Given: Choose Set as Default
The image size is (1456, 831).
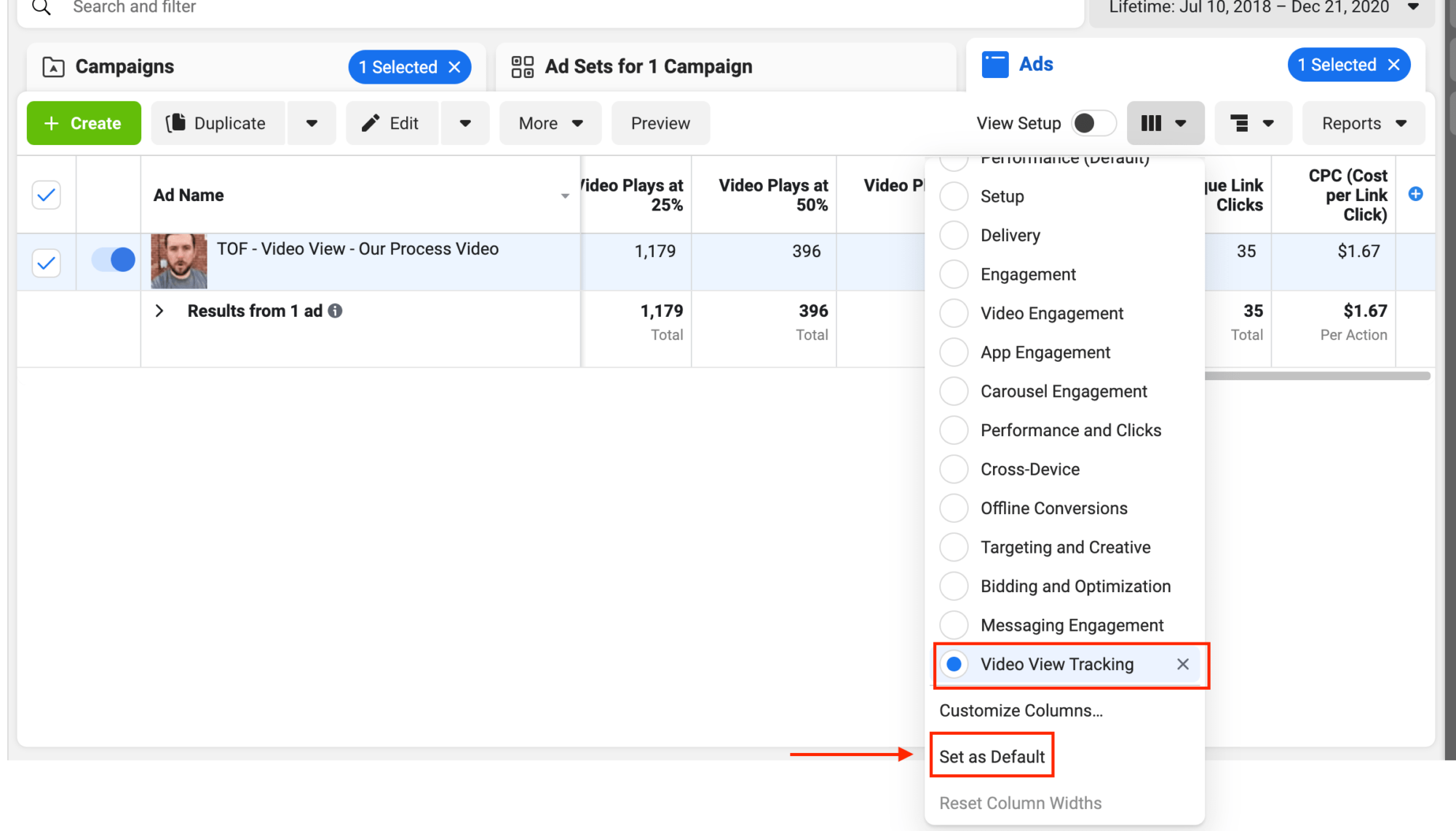Looking at the screenshot, I should (x=992, y=757).
